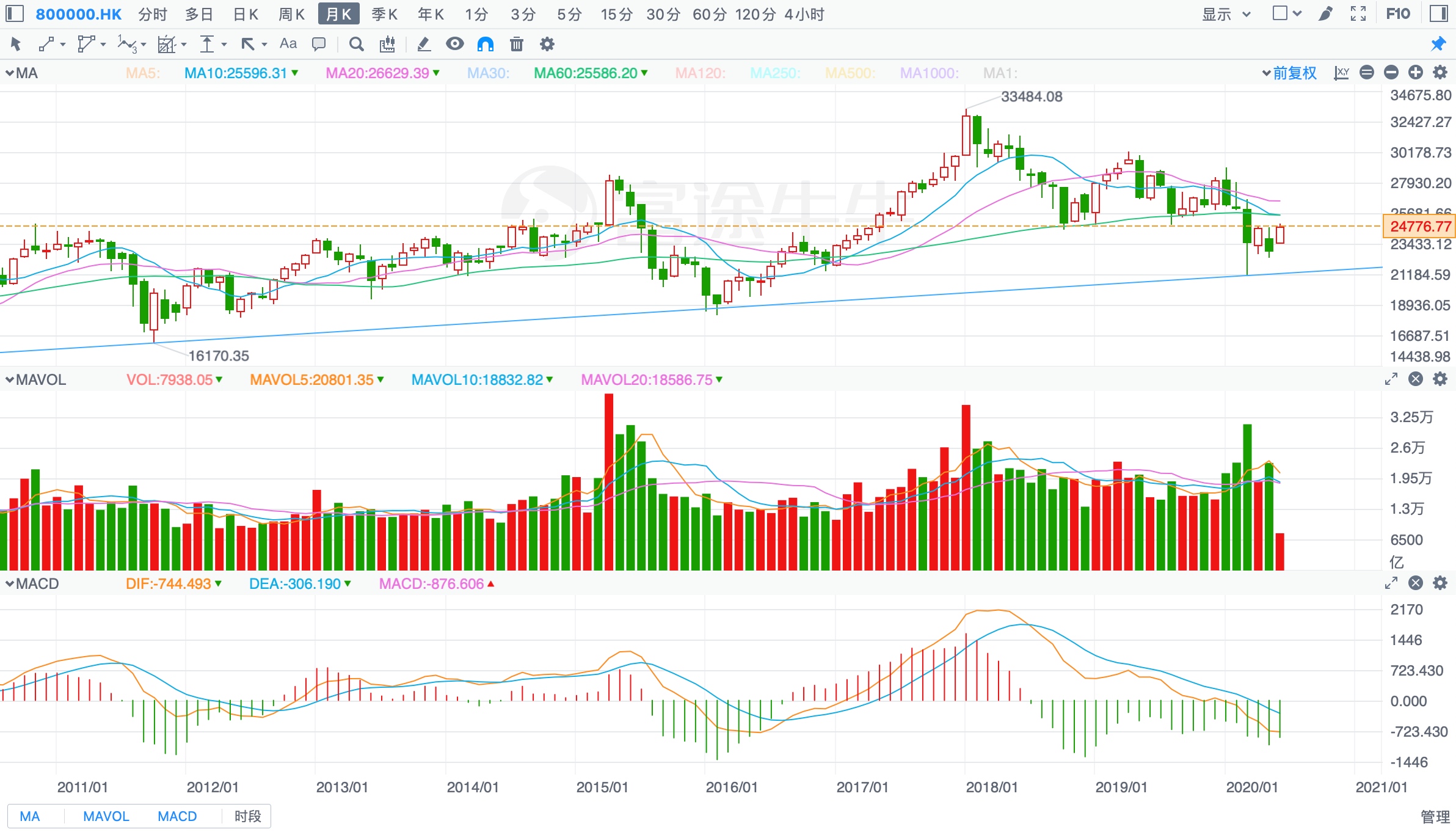
Task: Switch to 60分 timeframe
Action: (710, 14)
